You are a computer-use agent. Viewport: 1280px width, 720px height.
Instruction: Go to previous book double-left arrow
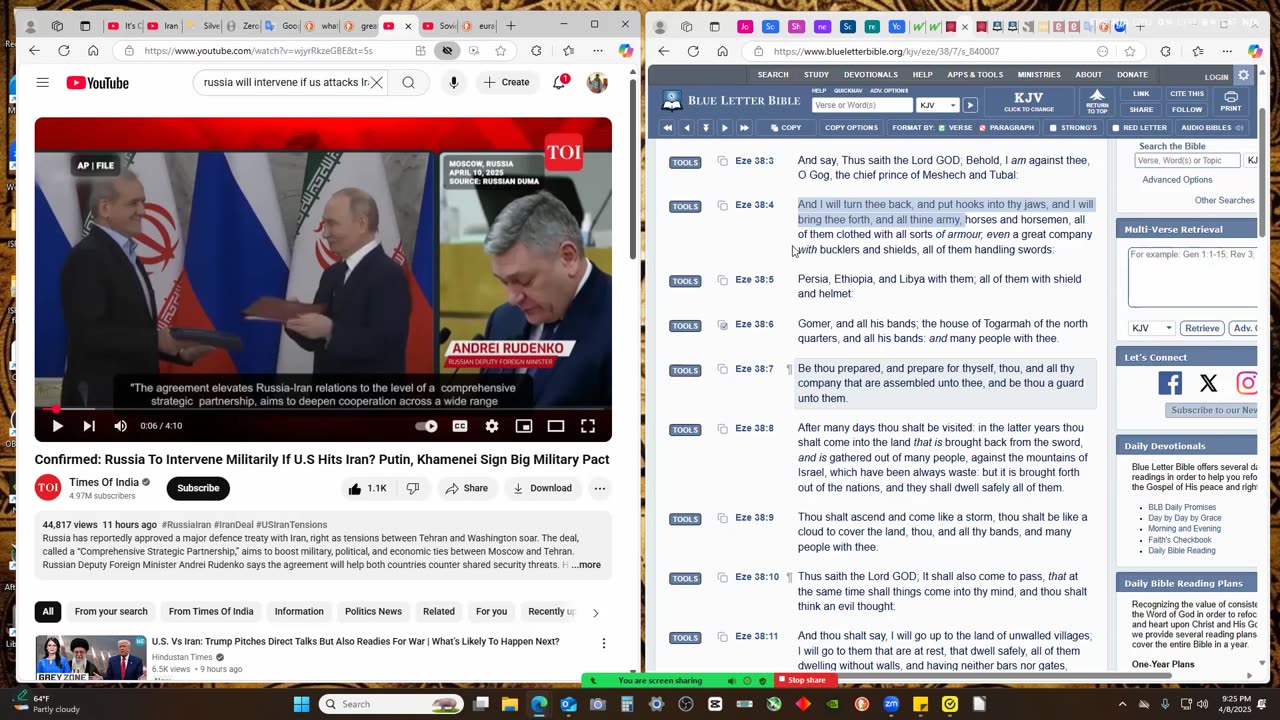point(667,128)
